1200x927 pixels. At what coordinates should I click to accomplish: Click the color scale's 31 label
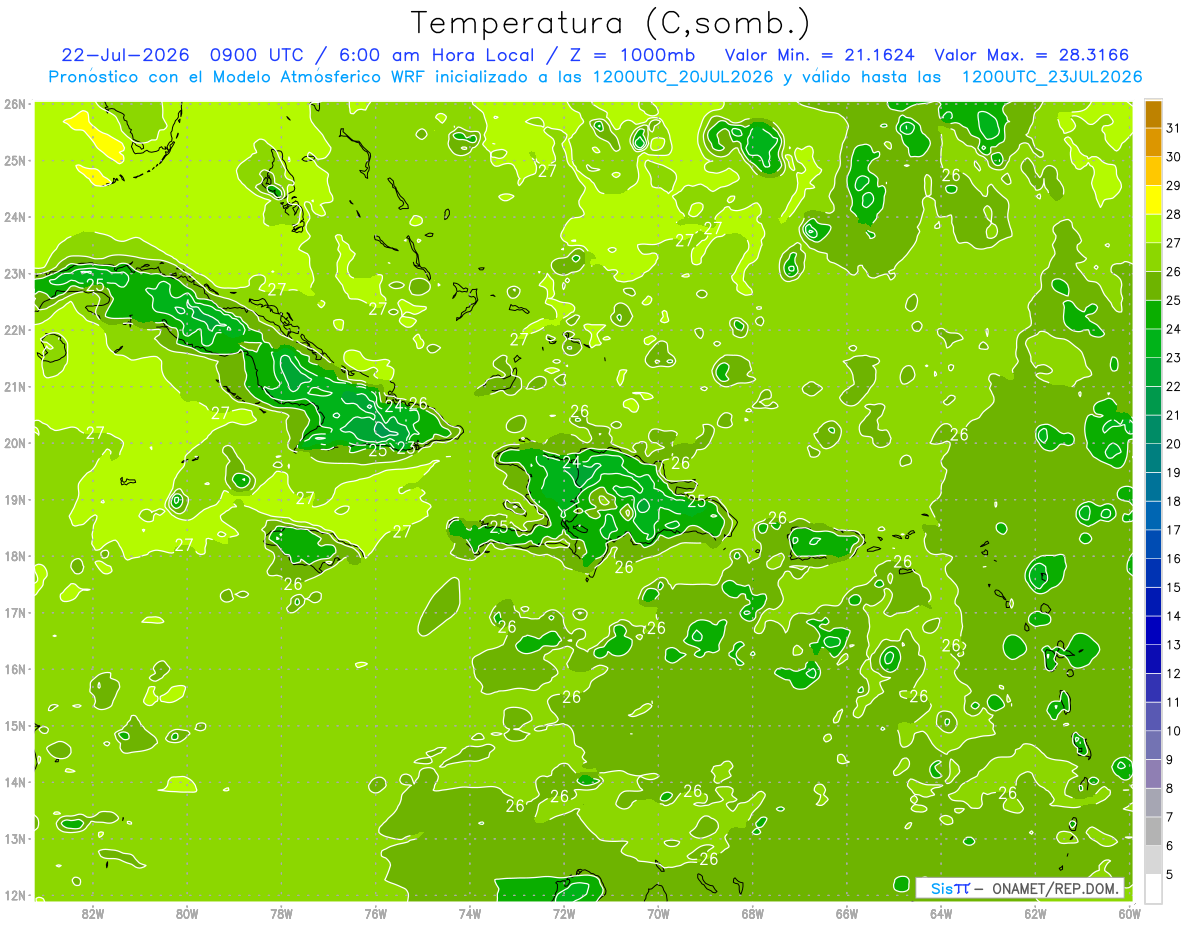[1174, 128]
